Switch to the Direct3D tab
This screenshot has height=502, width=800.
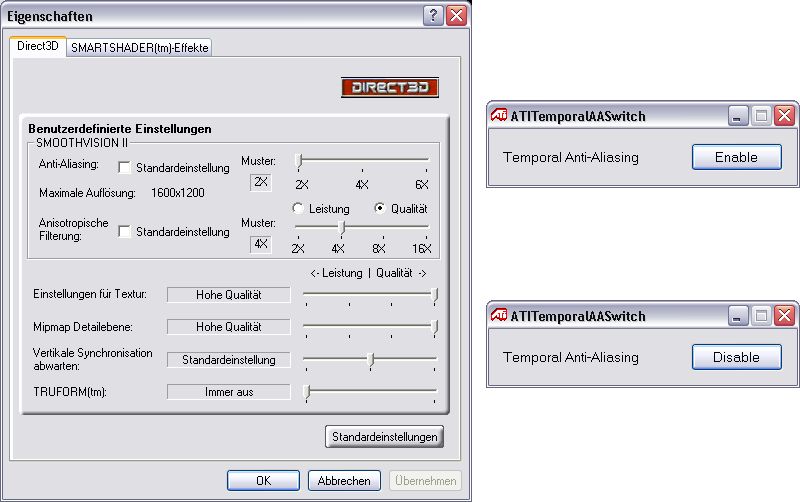click(38, 46)
